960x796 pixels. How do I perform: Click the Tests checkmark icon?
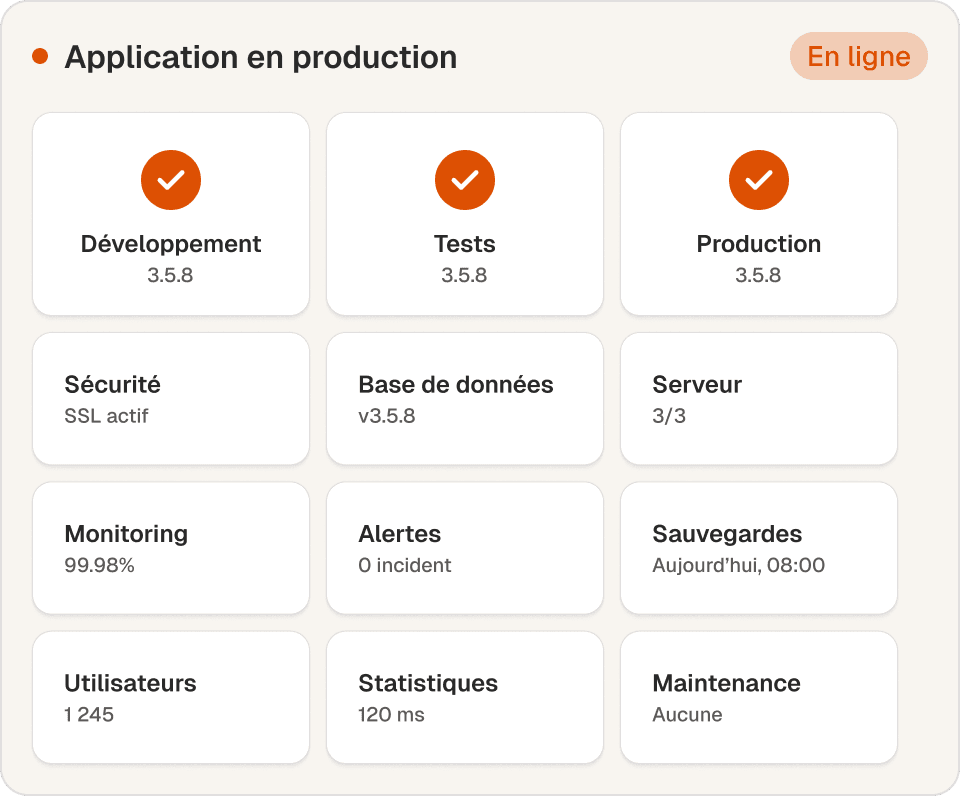(x=465, y=180)
